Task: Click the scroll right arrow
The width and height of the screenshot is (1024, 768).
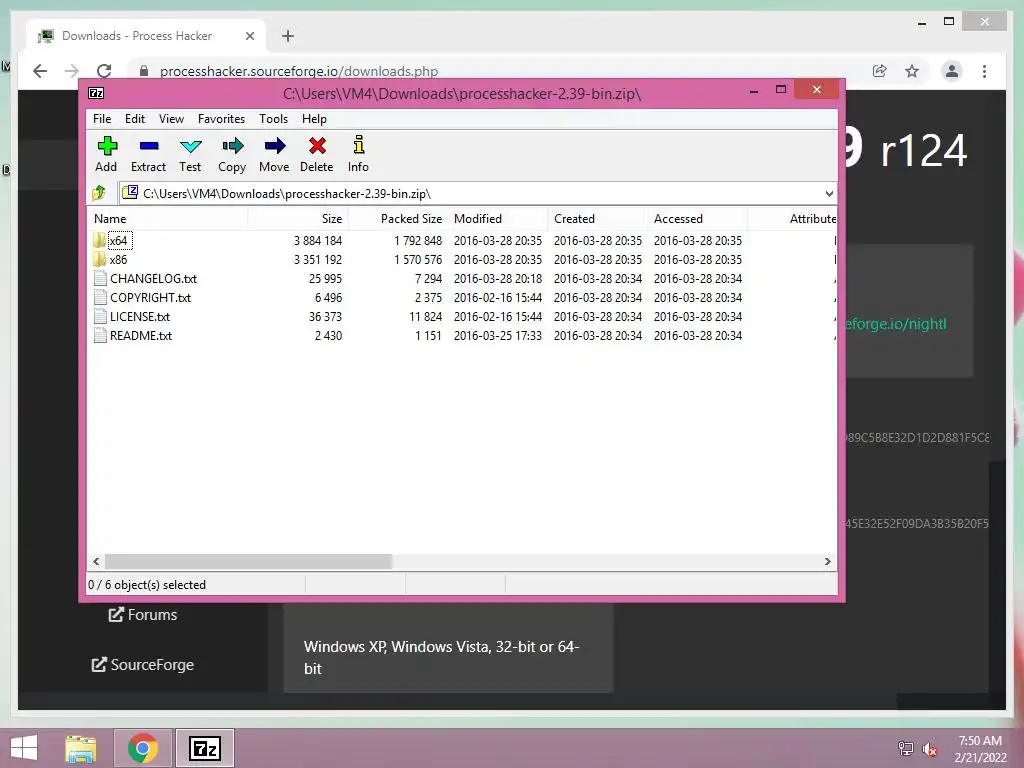Action: tap(827, 562)
